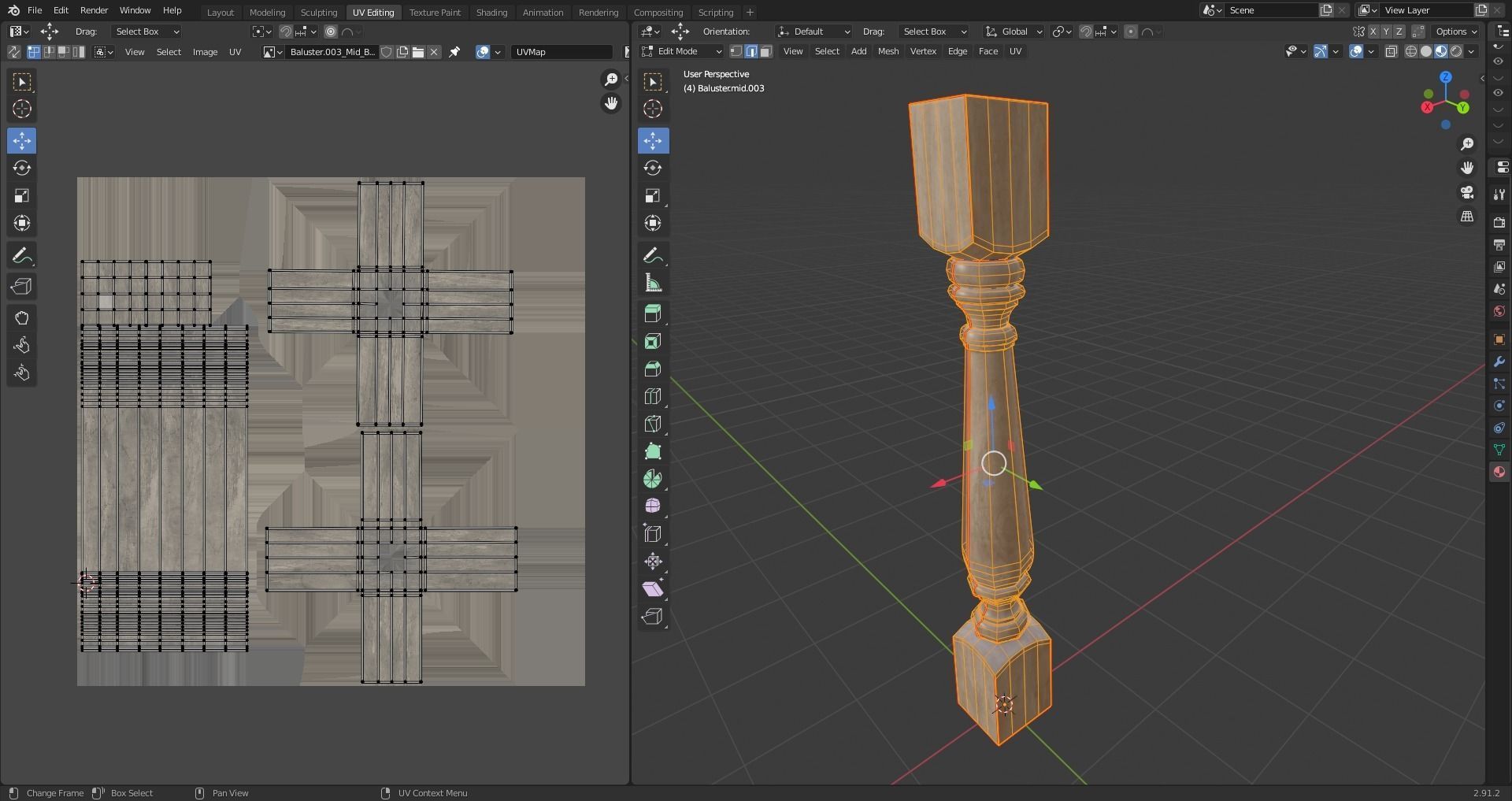Select the Rip Region tool in 3D viewport
Screen dimensions: 1512x801
click(653, 617)
